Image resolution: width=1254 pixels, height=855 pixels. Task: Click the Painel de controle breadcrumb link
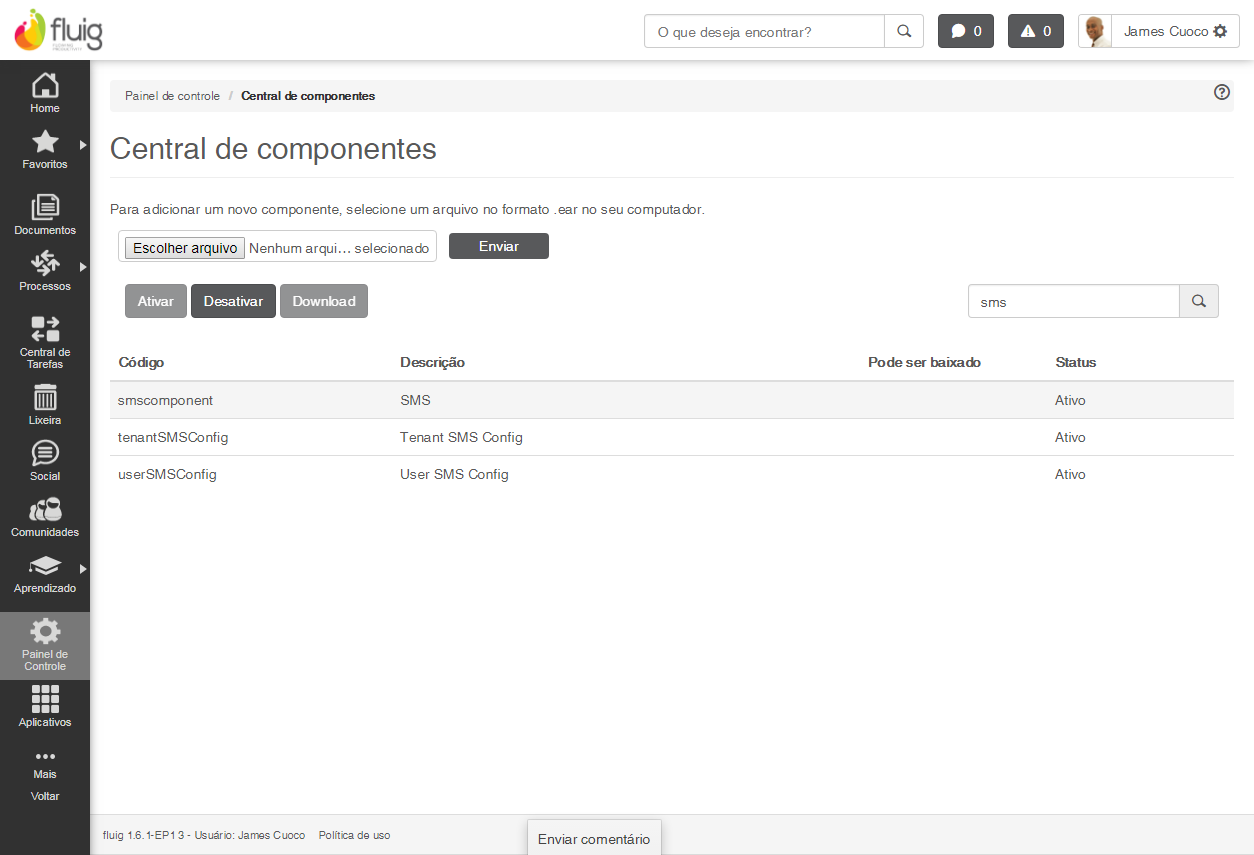[172, 96]
